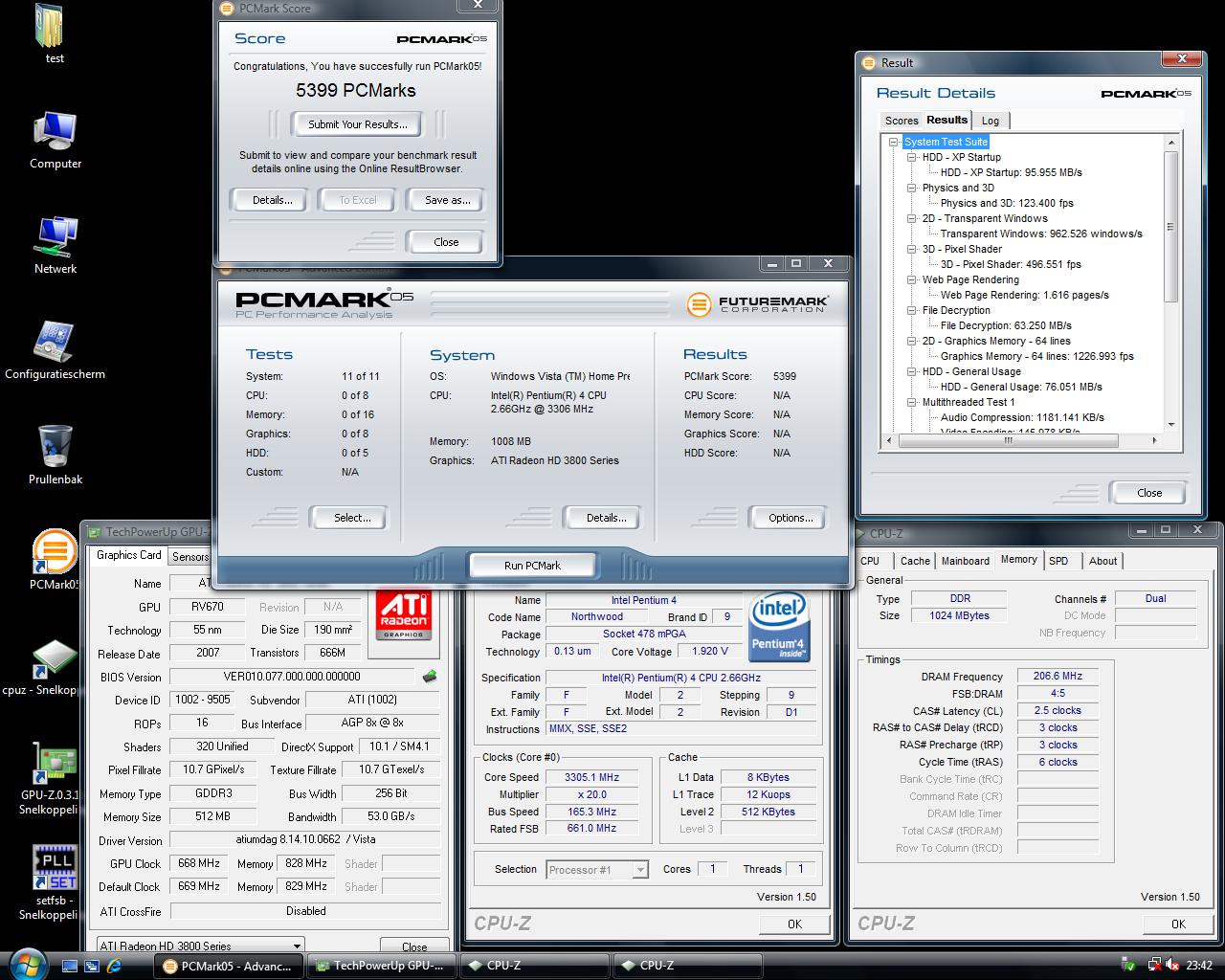This screenshot has width=1225, height=980.
Task: Switch to PCMark05 taskbar button
Action: (x=230, y=966)
